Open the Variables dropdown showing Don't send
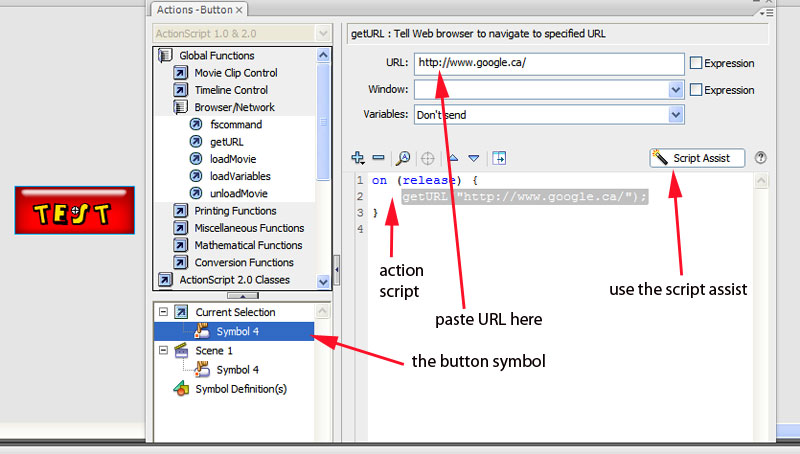The image size is (800, 454). (x=676, y=115)
